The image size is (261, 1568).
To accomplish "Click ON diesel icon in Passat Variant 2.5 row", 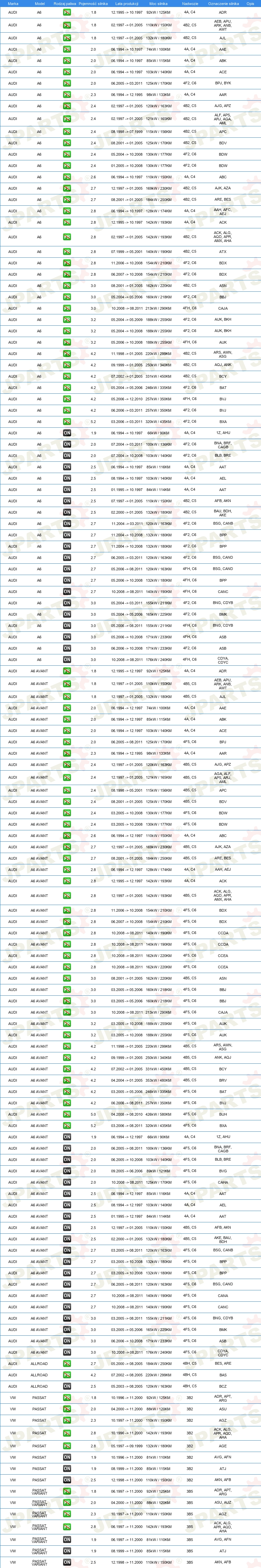I will point(67,1562).
